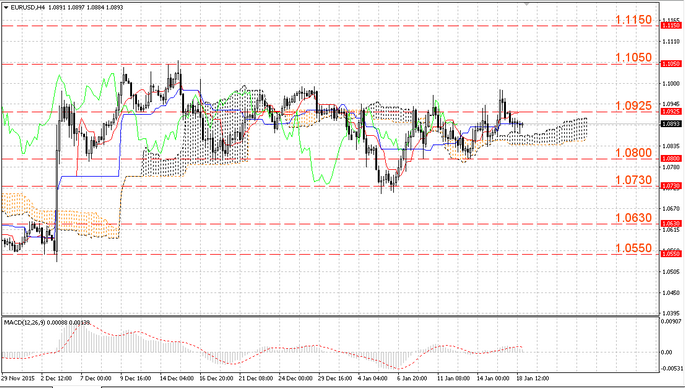Click the 1.0670 price axis value
This screenshot has height=388, width=685.
click(671, 209)
